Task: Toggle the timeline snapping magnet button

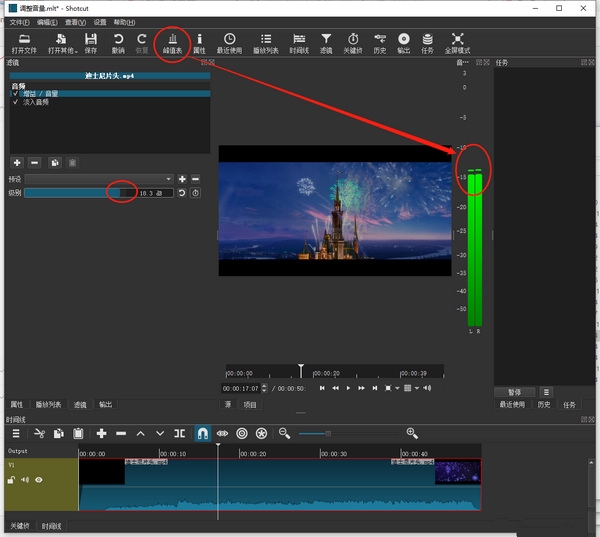Action: [201, 433]
